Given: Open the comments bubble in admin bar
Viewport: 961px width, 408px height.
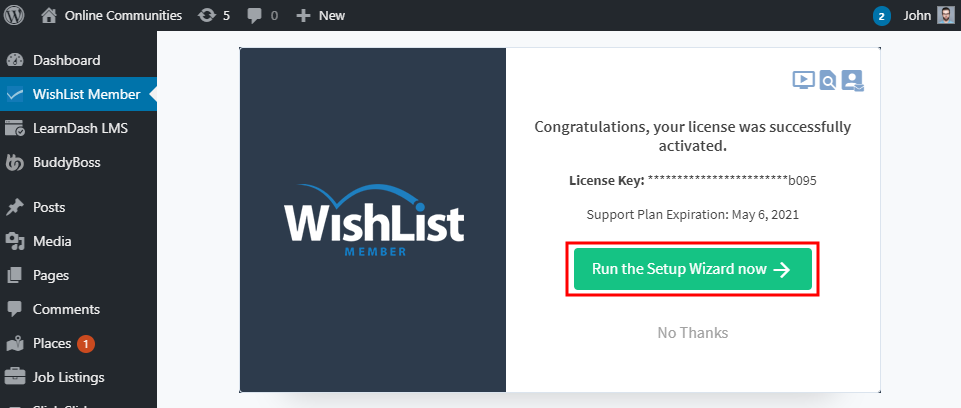Looking at the screenshot, I should point(262,16).
